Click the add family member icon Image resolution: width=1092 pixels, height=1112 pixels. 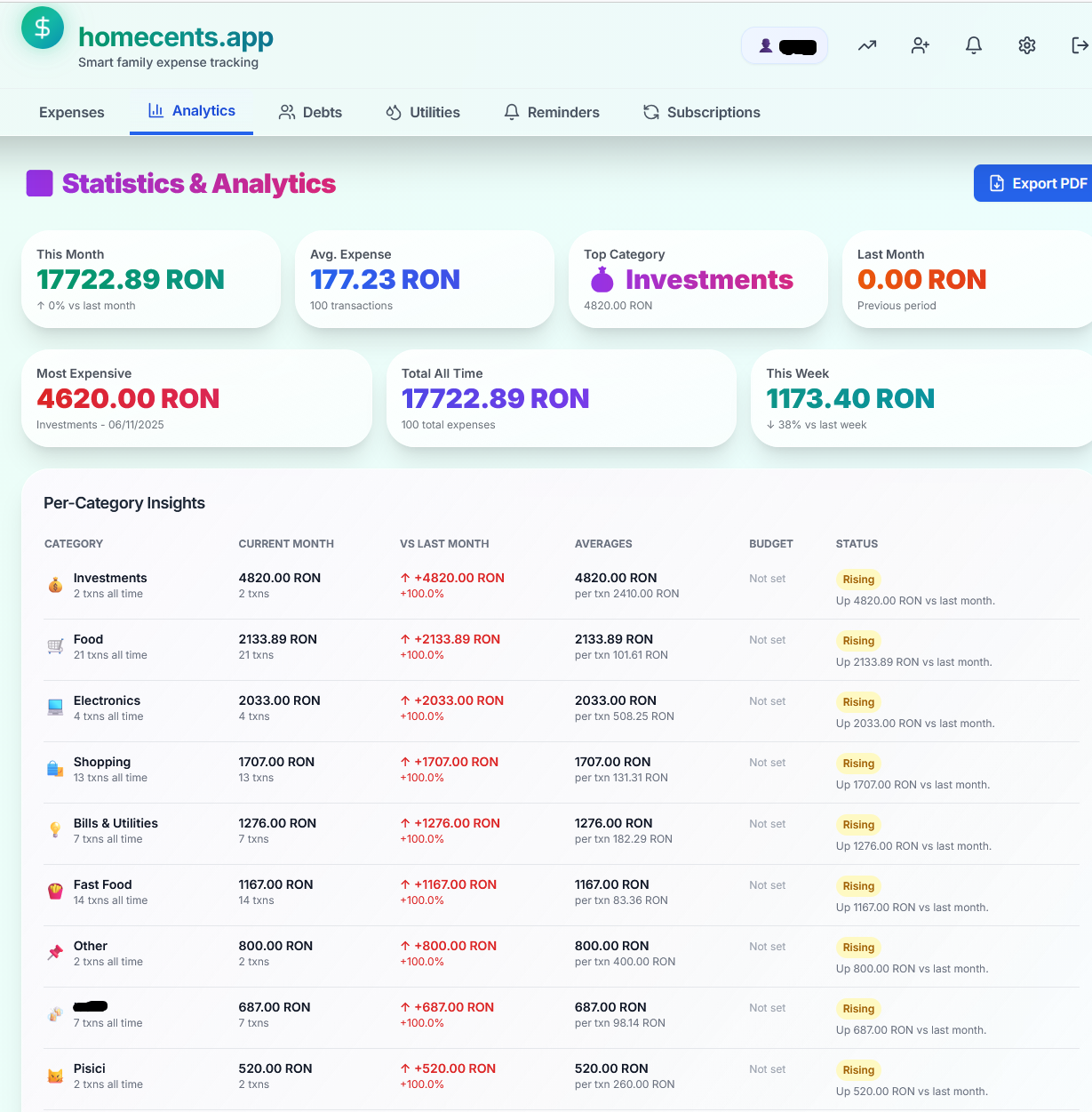(921, 44)
